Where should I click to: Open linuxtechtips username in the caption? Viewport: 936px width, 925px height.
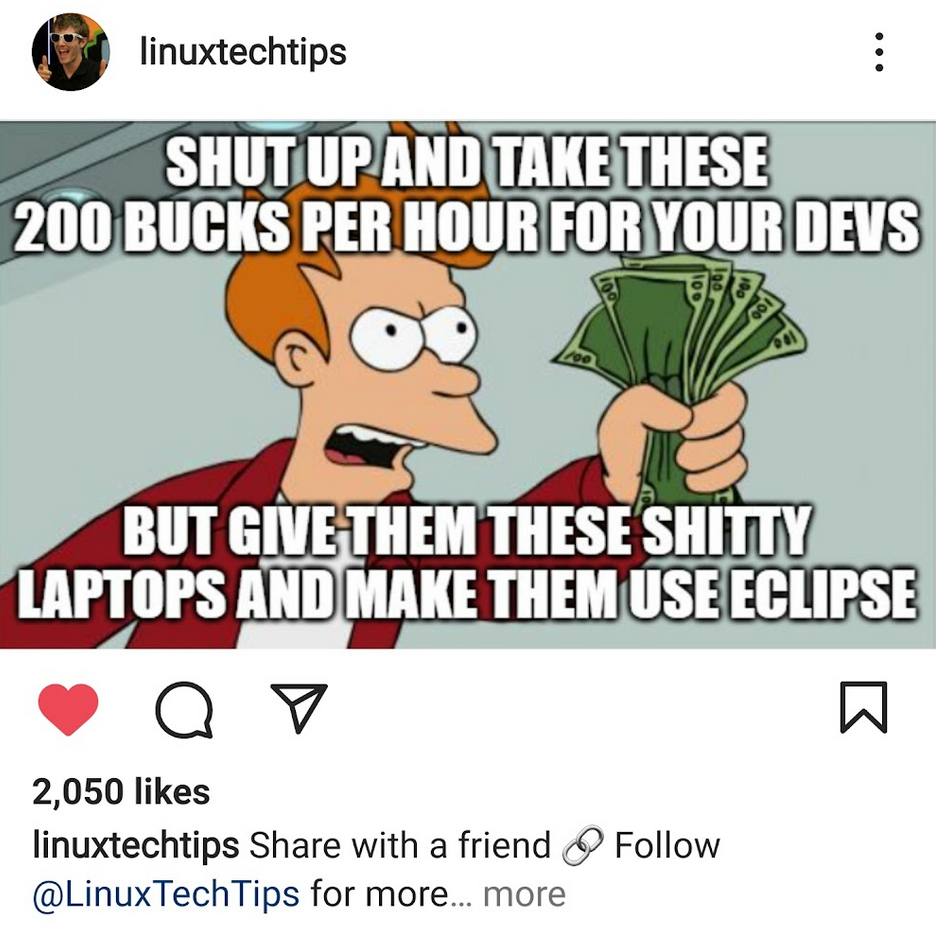pos(136,845)
